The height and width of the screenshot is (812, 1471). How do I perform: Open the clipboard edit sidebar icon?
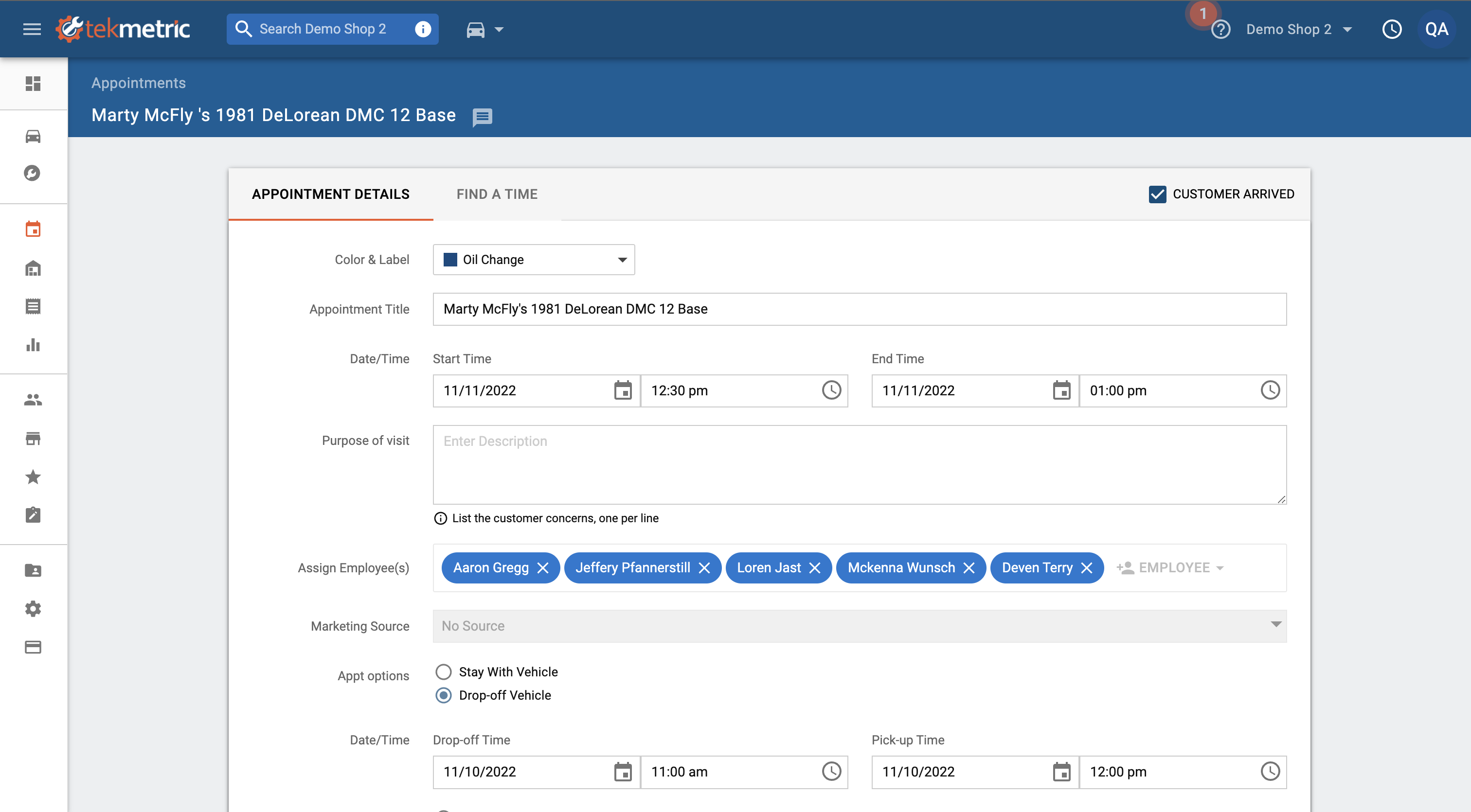pyautogui.click(x=33, y=515)
